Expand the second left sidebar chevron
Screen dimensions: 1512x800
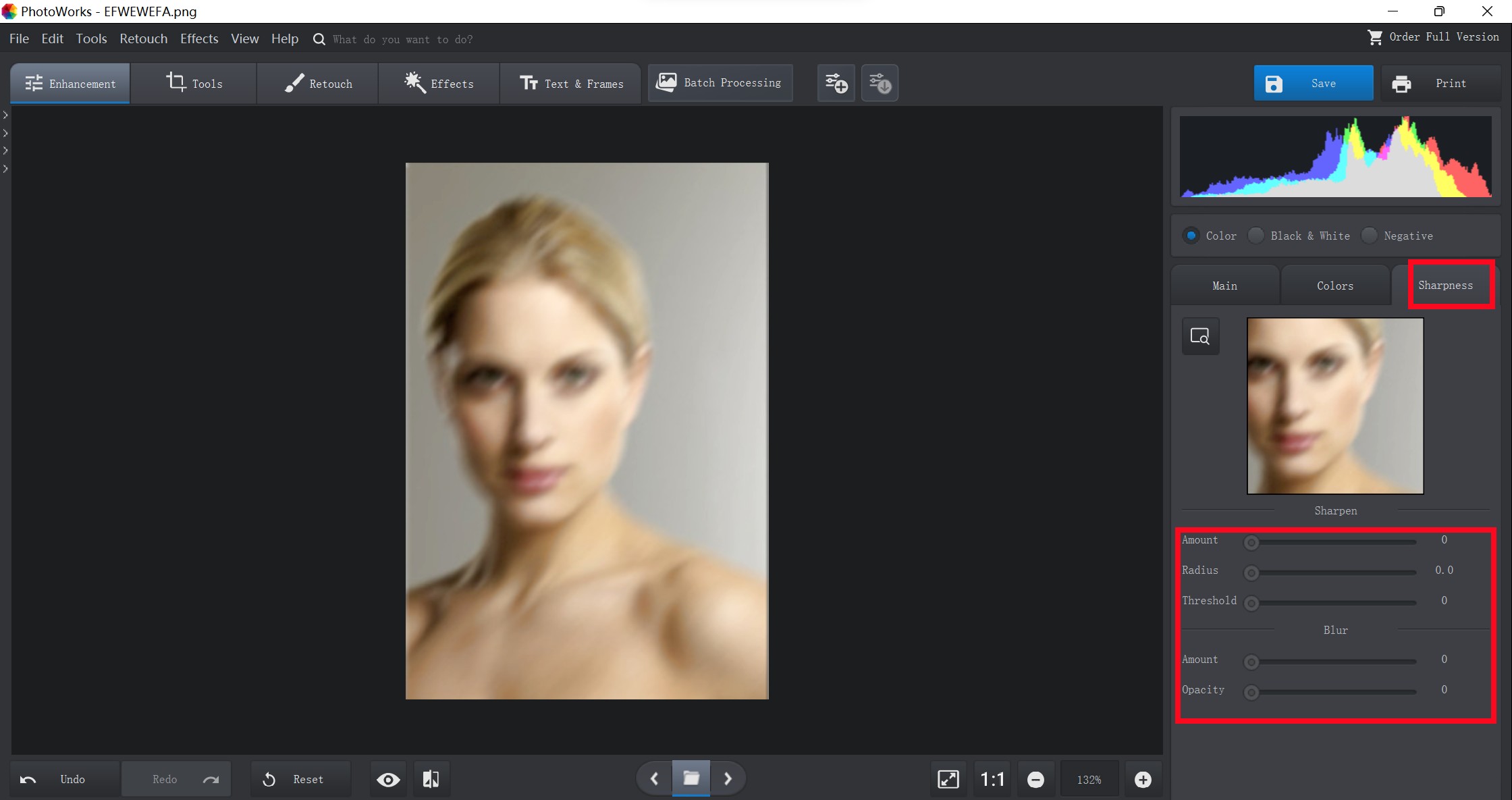pos(5,133)
